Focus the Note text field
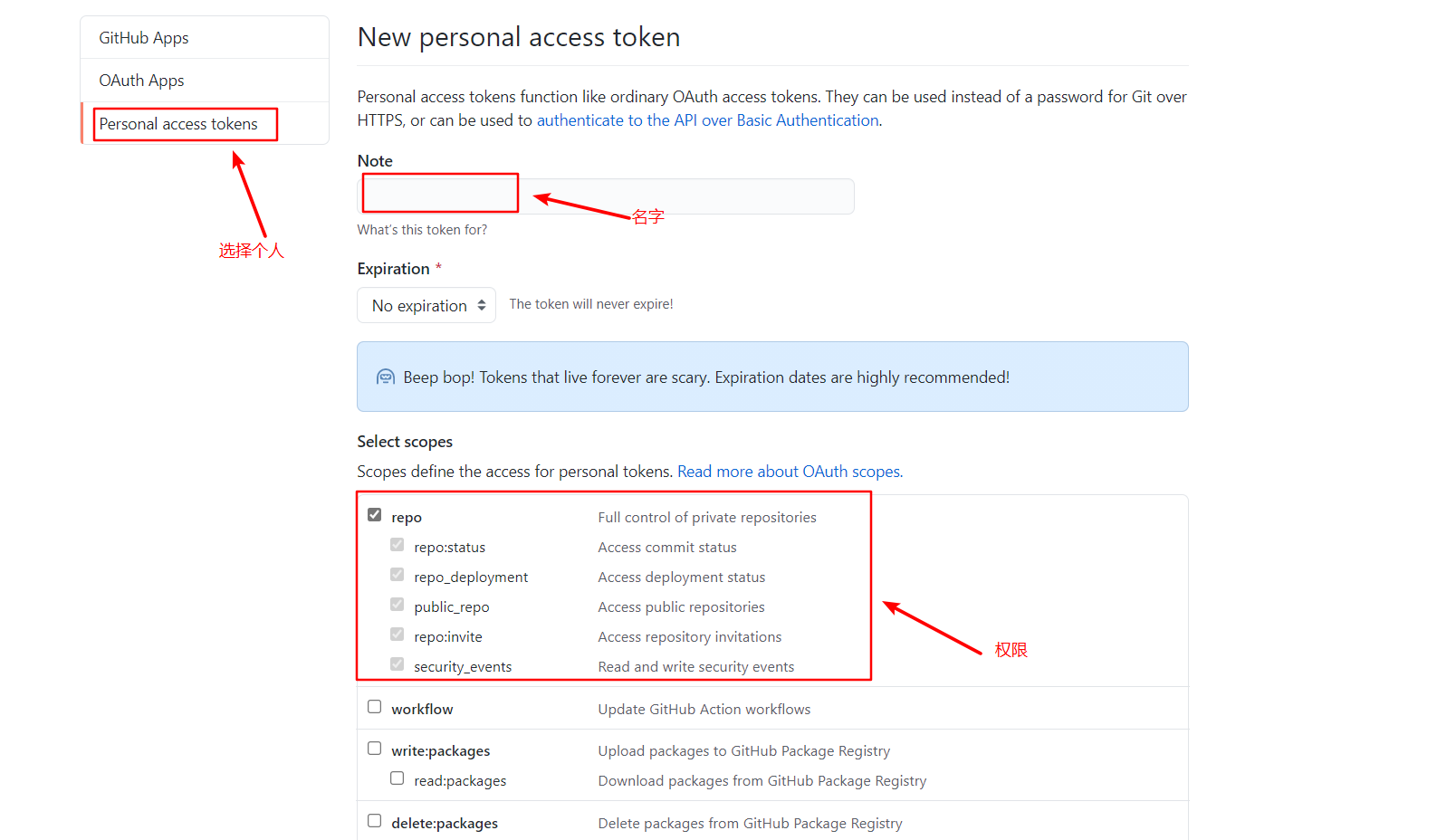The height and width of the screenshot is (840, 1437). (606, 196)
